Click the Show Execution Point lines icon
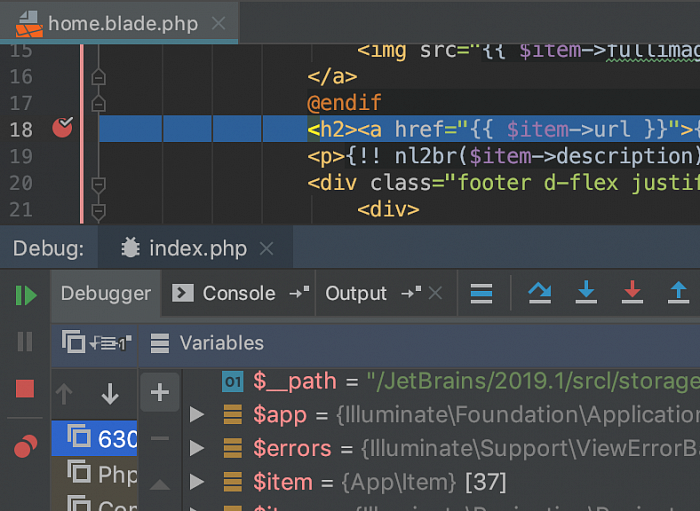This screenshot has height=511, width=700. pos(481,293)
